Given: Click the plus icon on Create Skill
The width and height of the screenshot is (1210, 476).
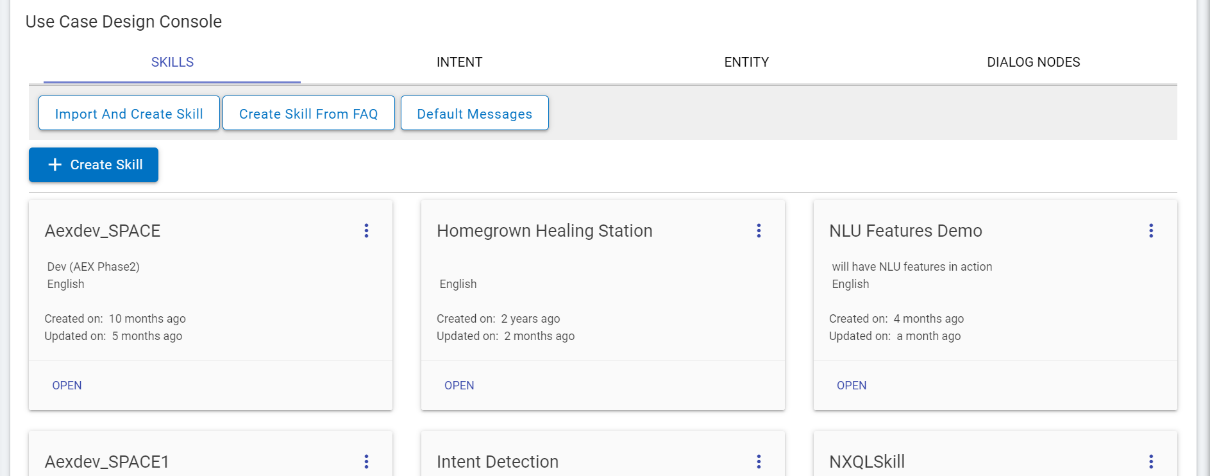Looking at the screenshot, I should (x=55, y=165).
